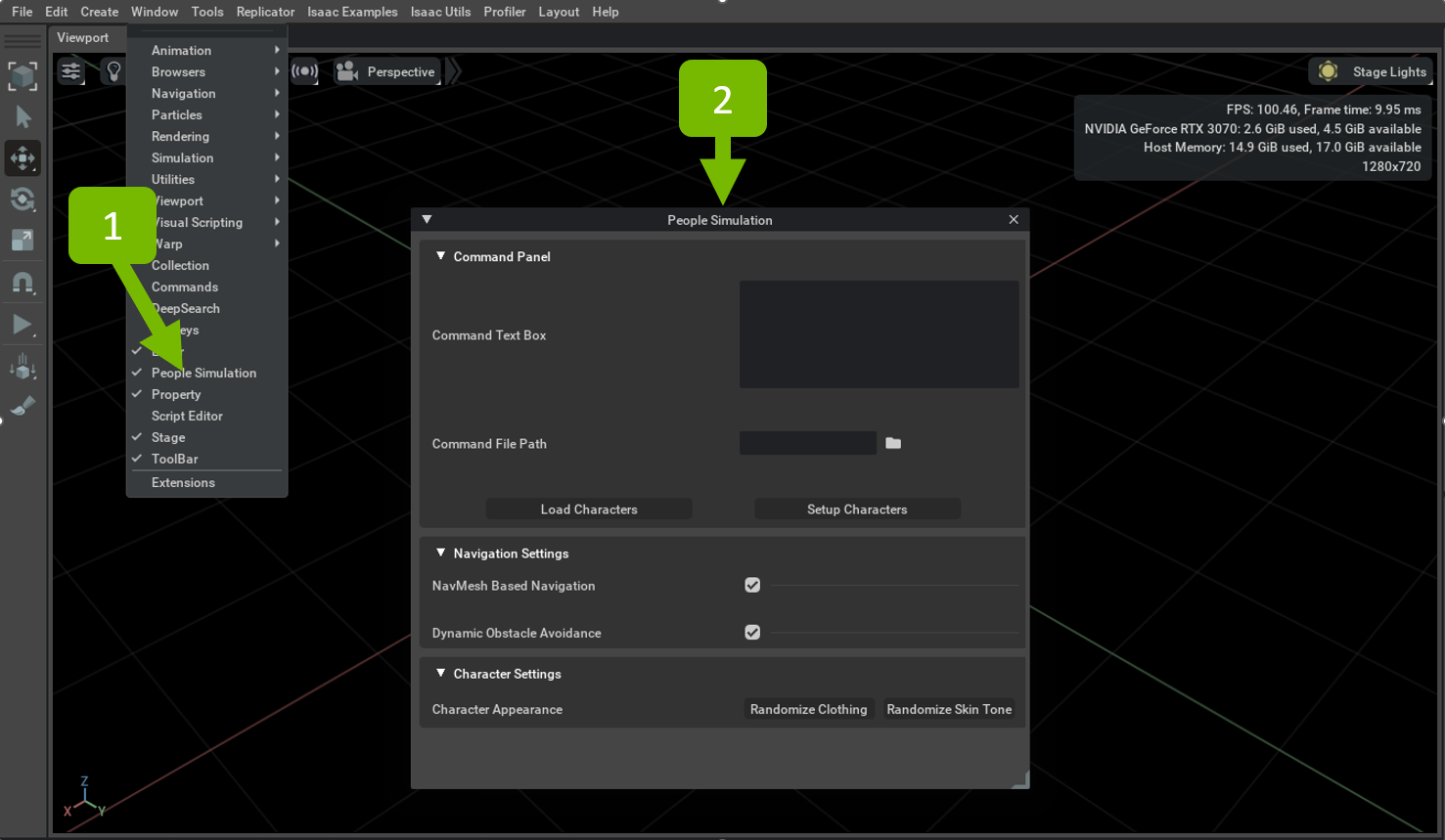Close the People Simulation window

[1014, 220]
